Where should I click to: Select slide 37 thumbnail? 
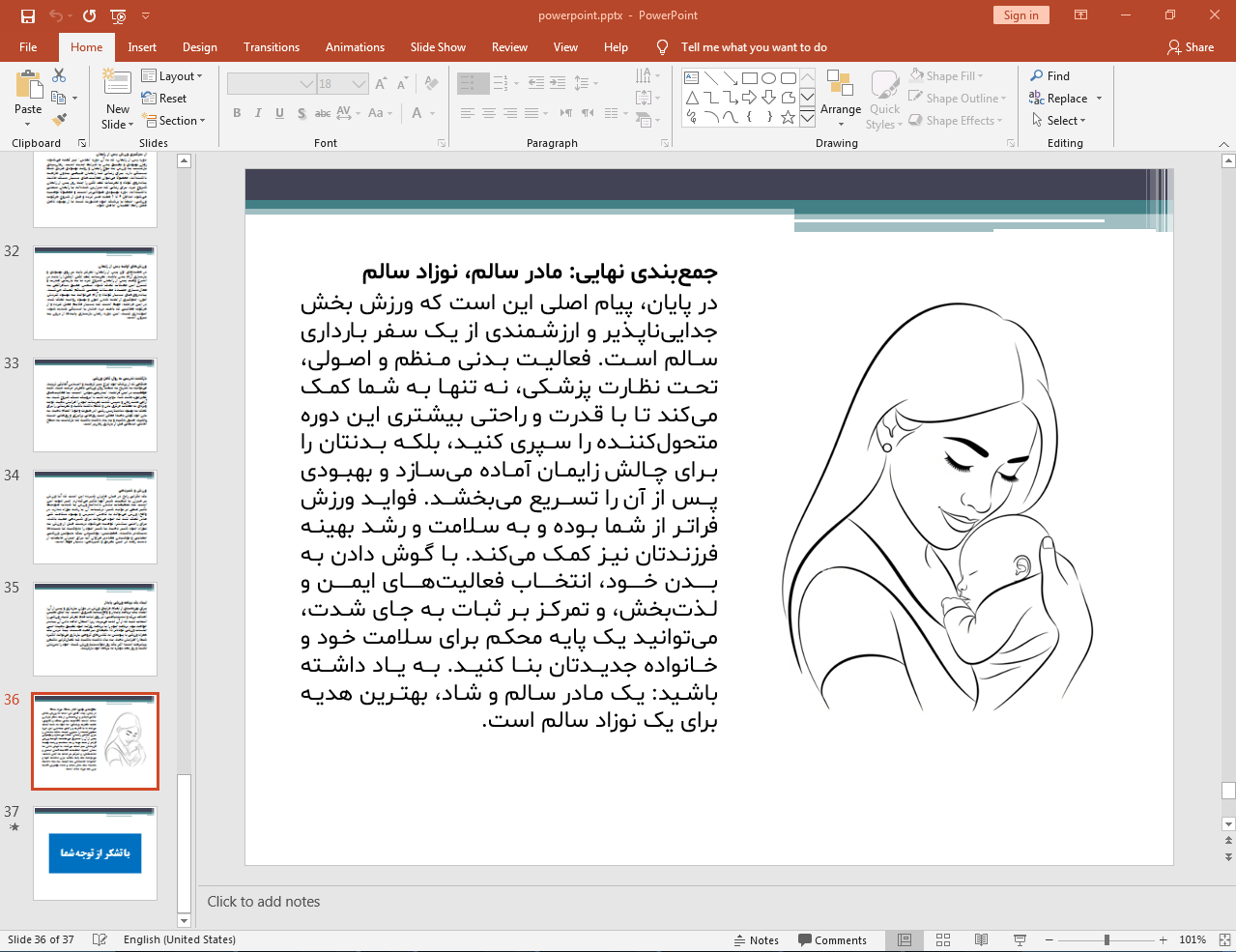(95, 853)
